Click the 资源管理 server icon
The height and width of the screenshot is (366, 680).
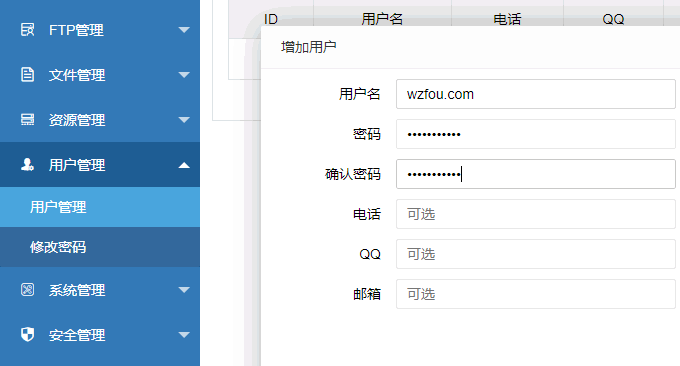click(x=27, y=119)
